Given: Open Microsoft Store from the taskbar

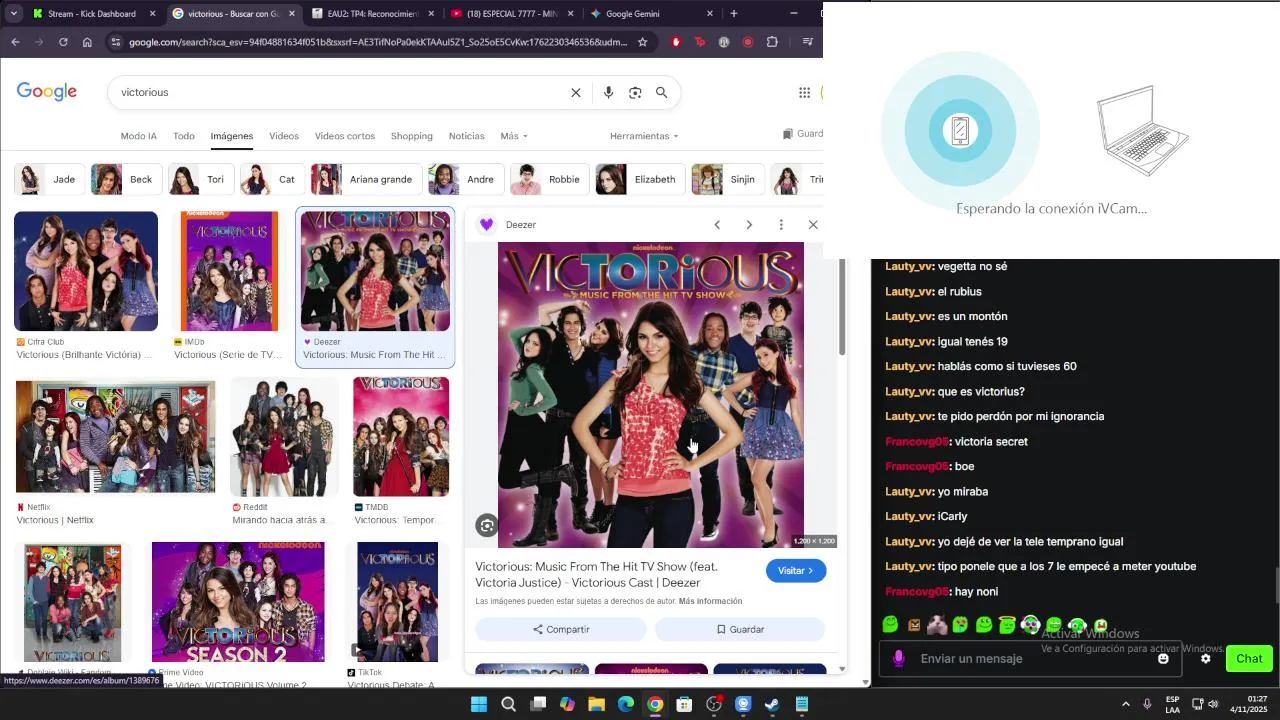Looking at the screenshot, I should click(x=684, y=704).
